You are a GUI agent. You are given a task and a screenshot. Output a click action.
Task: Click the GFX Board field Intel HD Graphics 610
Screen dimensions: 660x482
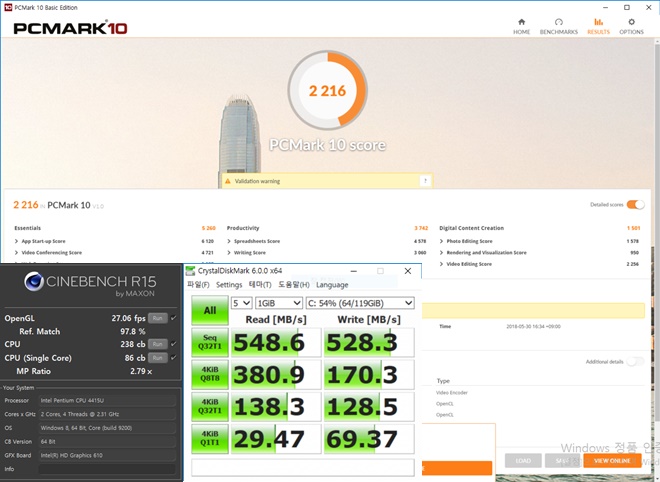107,455
